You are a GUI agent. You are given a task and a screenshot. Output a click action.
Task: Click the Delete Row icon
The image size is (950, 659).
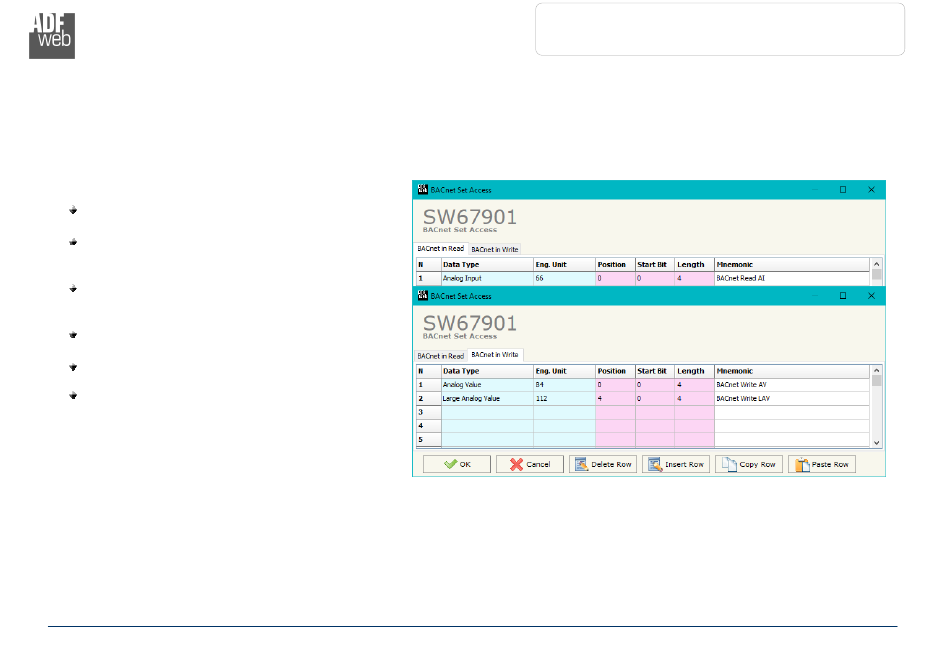click(x=581, y=464)
